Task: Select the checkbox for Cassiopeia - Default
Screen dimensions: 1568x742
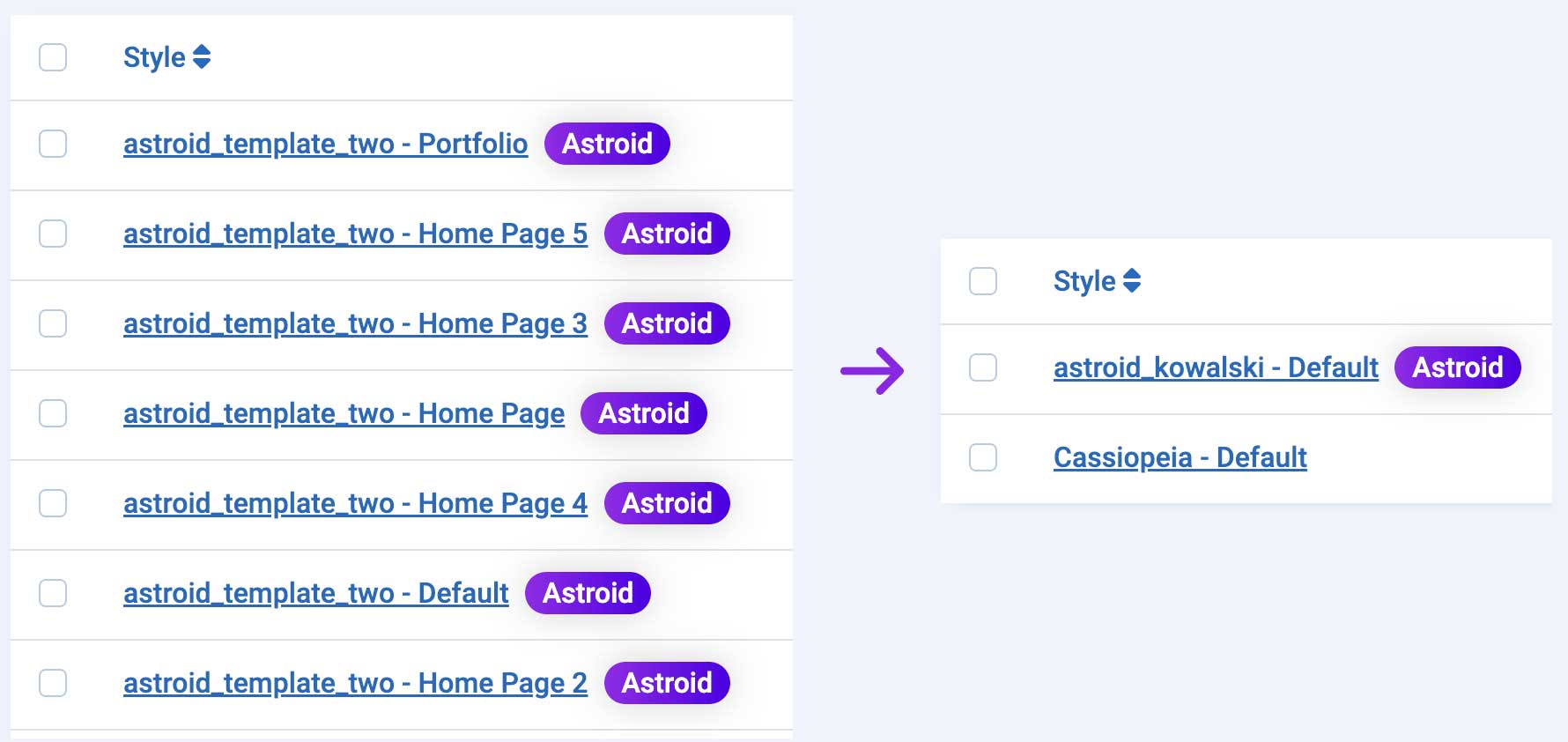Action: [x=983, y=457]
